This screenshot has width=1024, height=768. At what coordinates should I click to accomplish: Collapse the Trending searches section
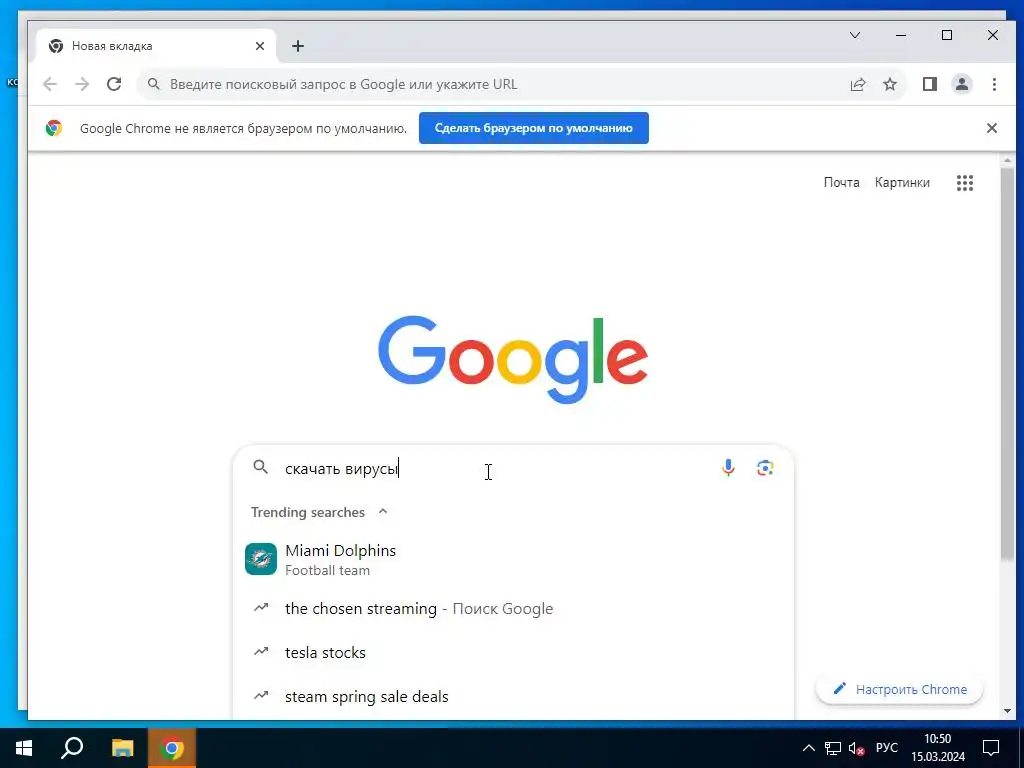(x=383, y=511)
